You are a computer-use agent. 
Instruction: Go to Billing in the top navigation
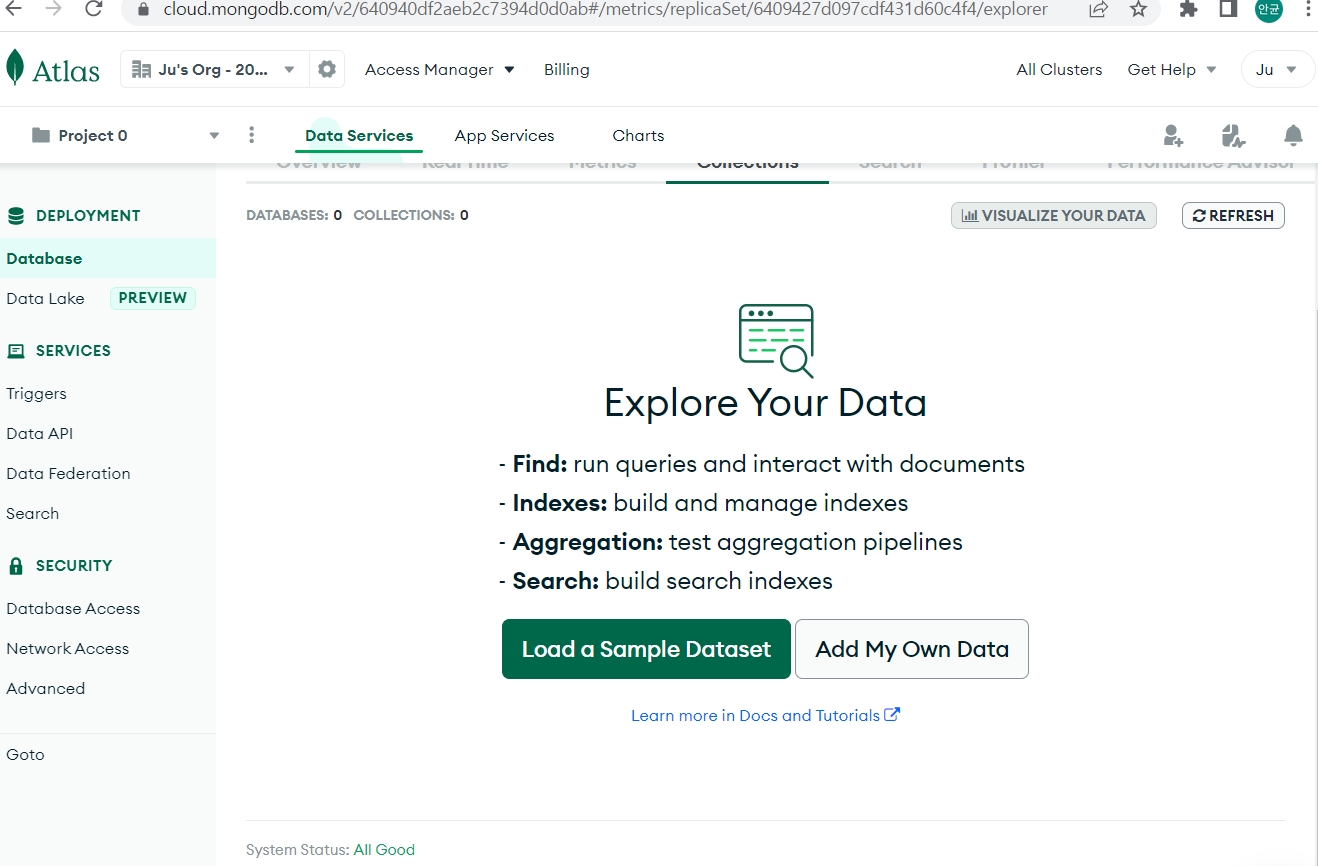tap(567, 70)
